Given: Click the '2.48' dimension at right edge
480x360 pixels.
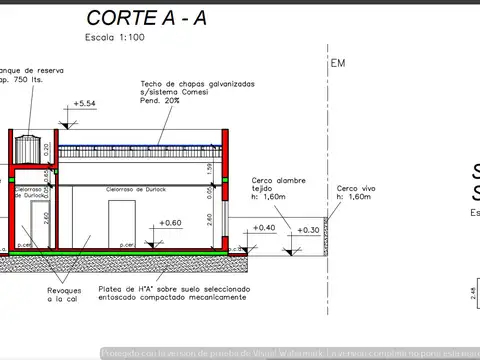Looking at the screenshot, I should [473, 293].
